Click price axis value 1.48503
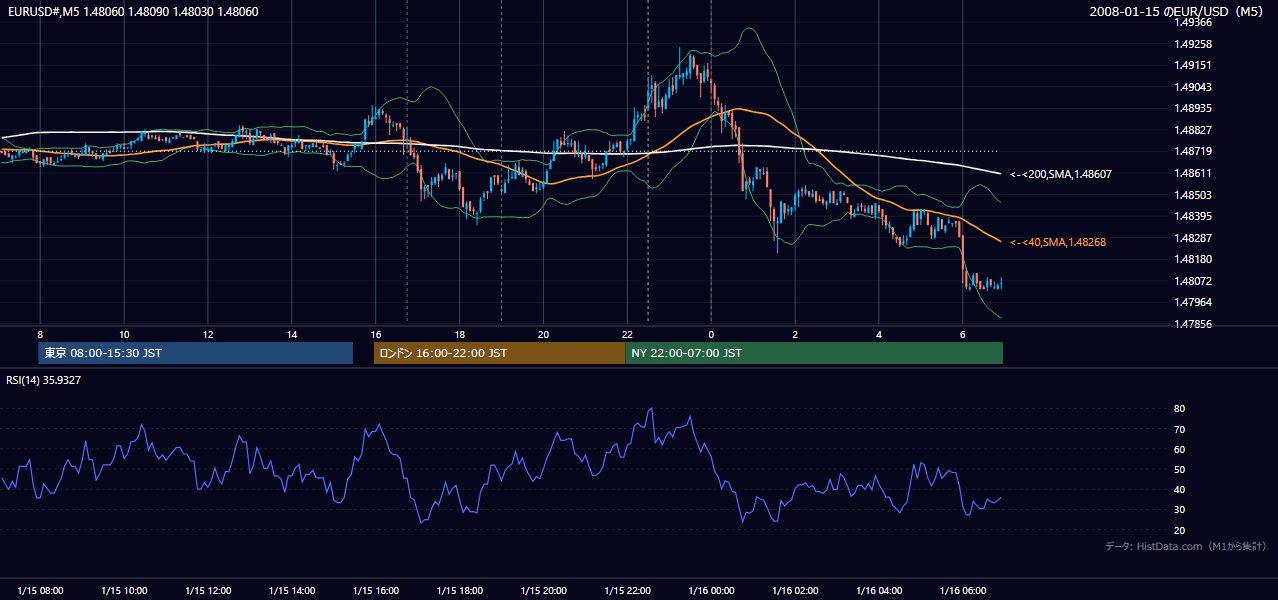Image resolution: width=1278 pixels, height=600 pixels. tap(1193, 195)
